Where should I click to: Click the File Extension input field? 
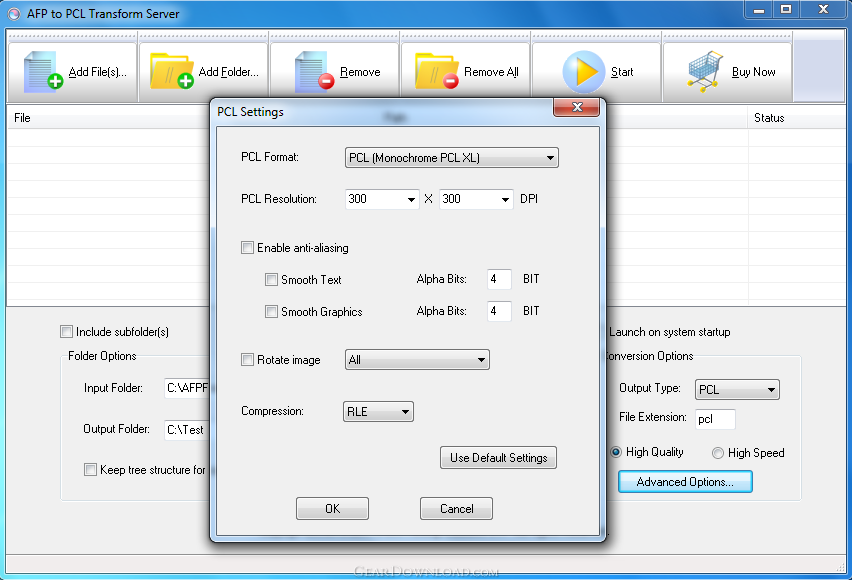[x=715, y=419]
